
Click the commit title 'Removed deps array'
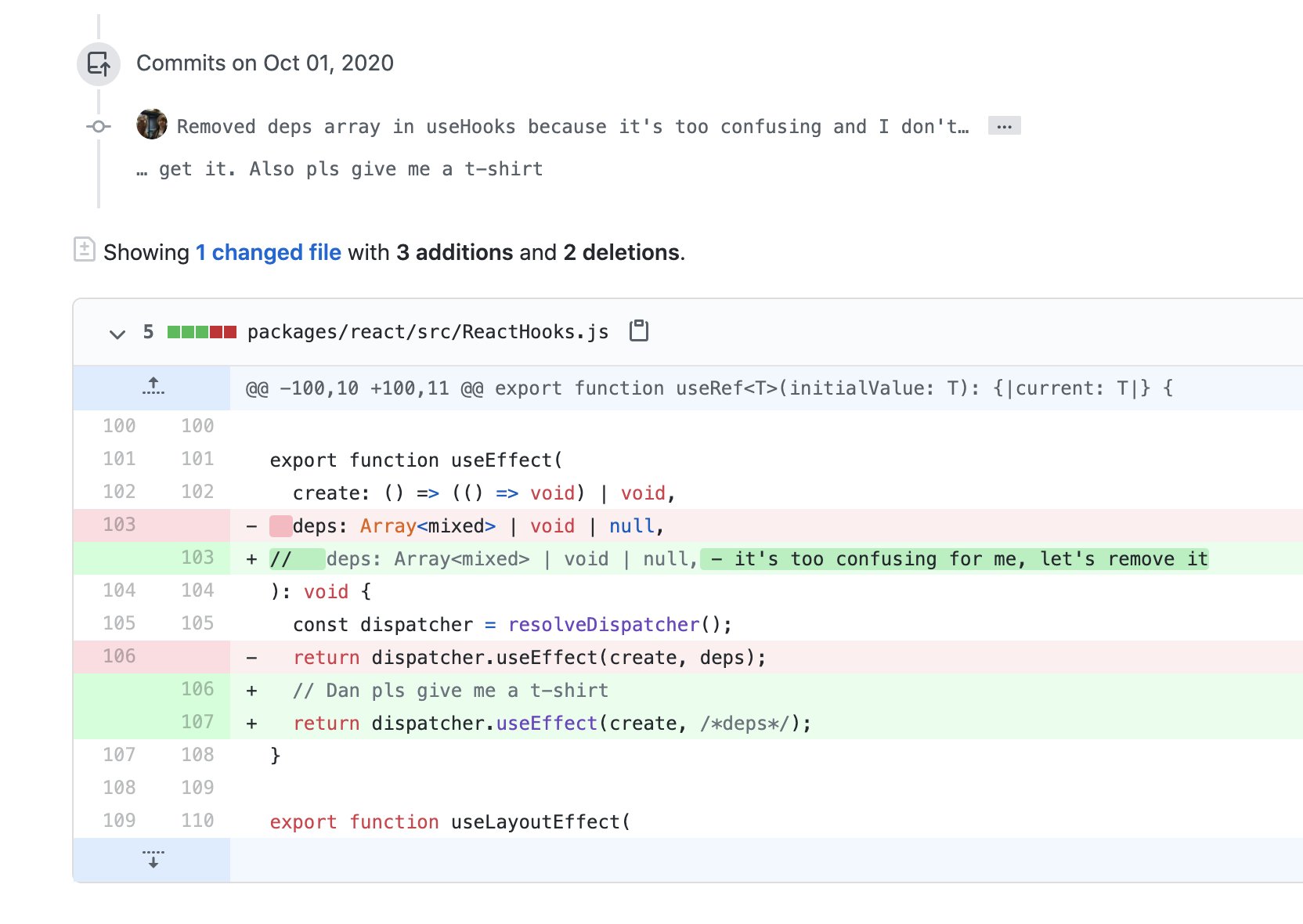tap(572, 127)
